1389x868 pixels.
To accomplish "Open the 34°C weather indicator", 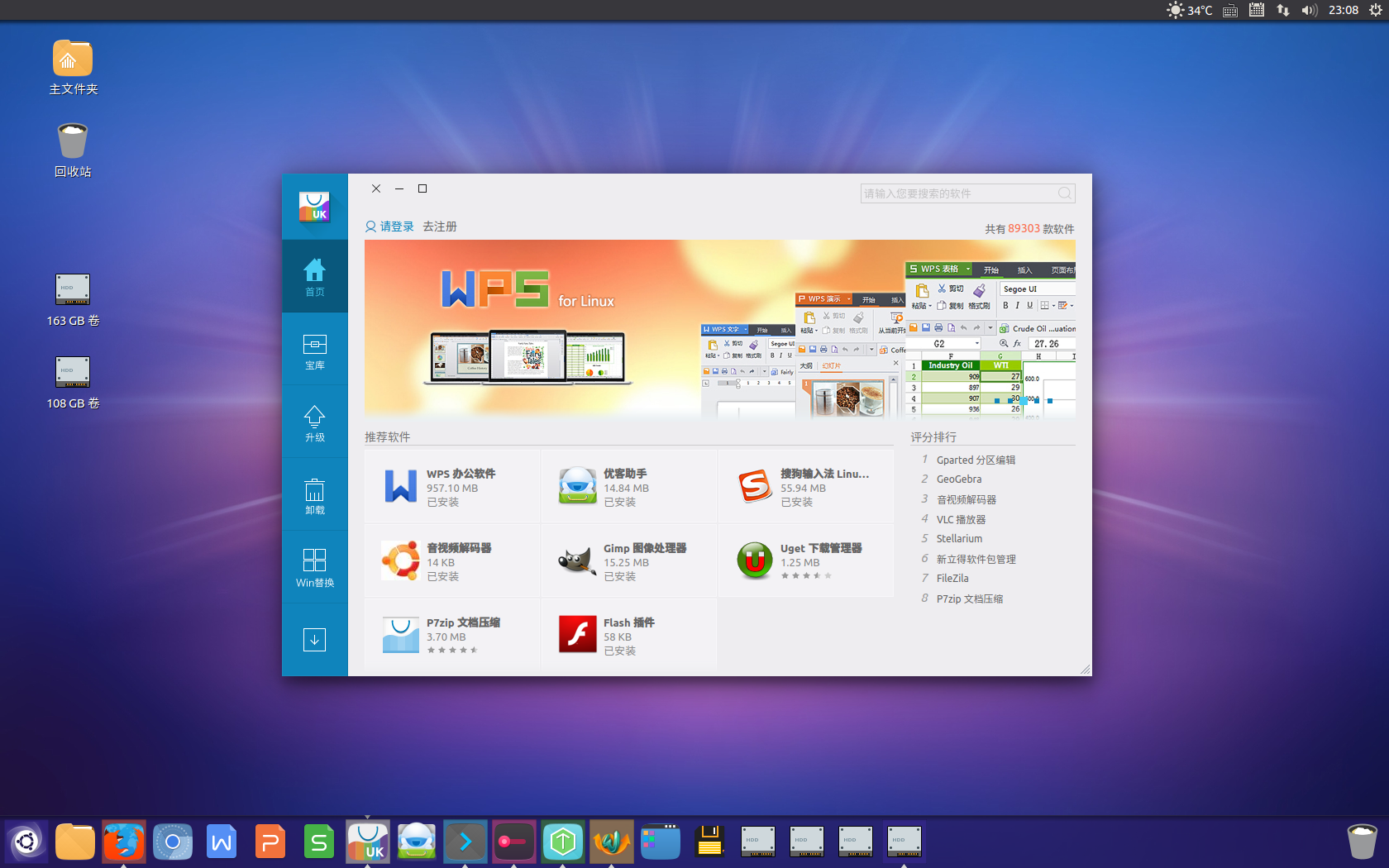I will [x=1189, y=10].
